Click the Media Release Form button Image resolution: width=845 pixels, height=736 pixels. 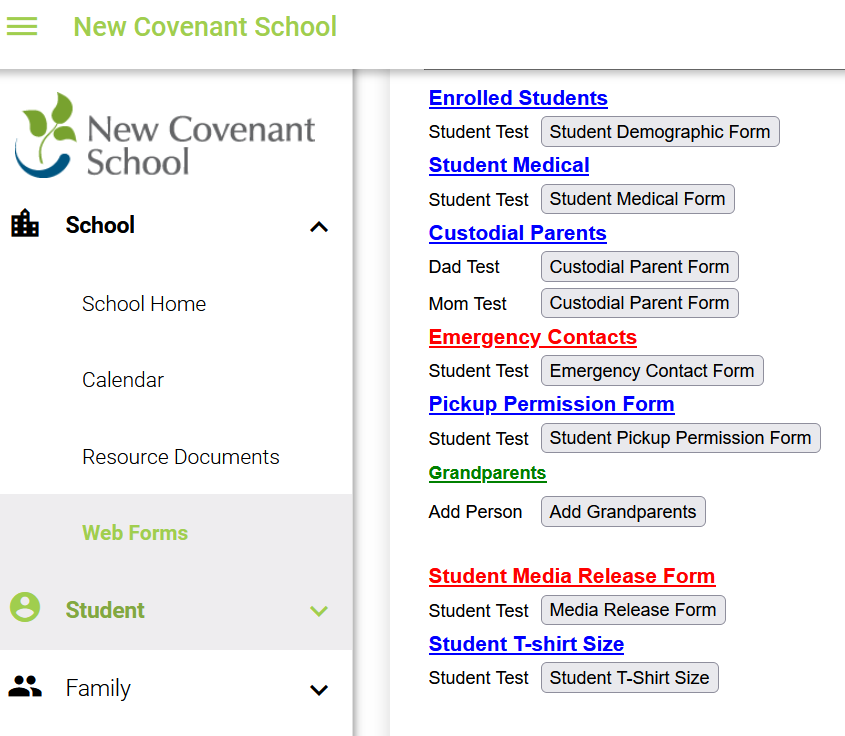tap(632, 609)
